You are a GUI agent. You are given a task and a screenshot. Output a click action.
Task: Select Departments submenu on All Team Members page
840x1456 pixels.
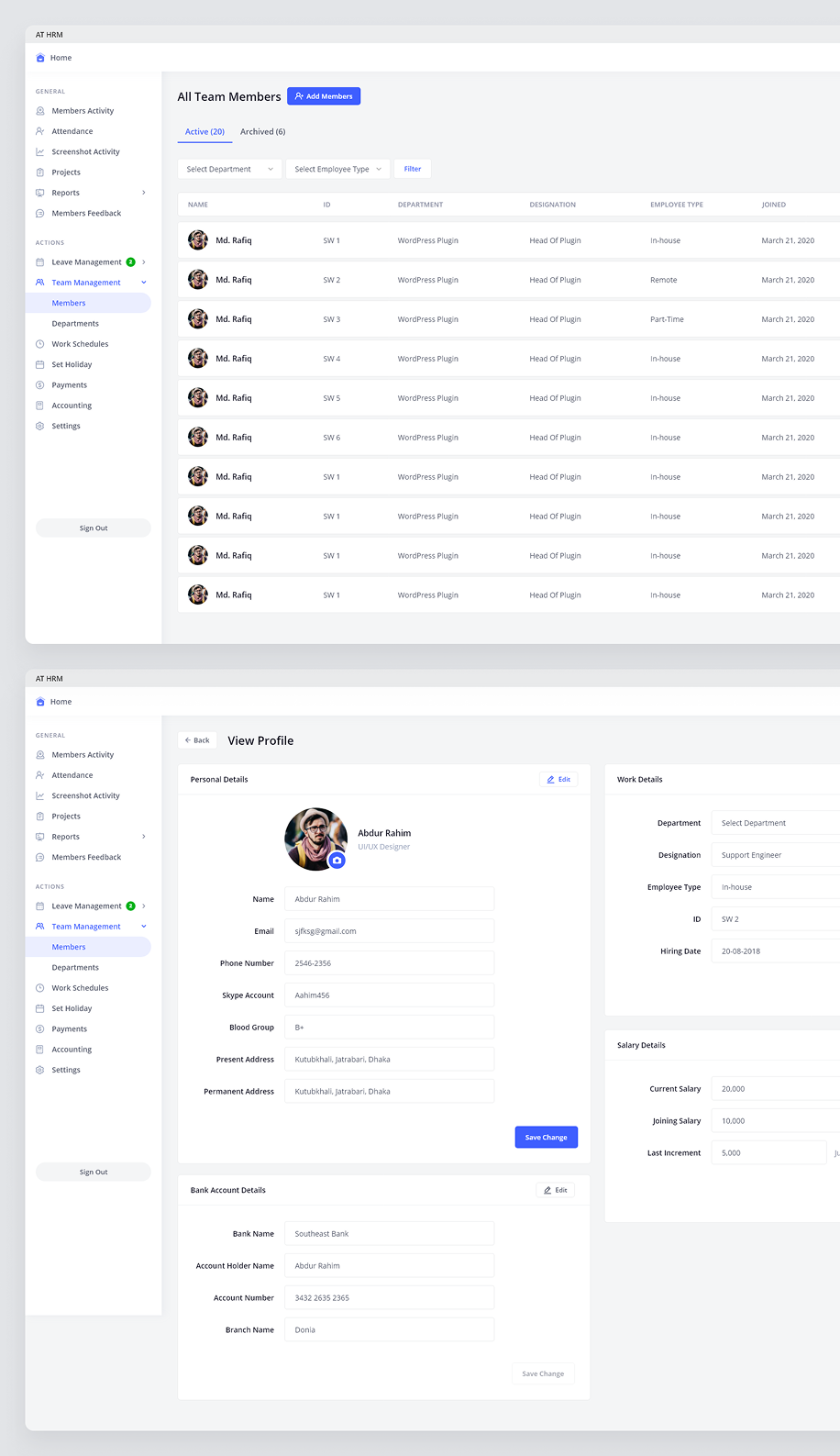click(75, 324)
